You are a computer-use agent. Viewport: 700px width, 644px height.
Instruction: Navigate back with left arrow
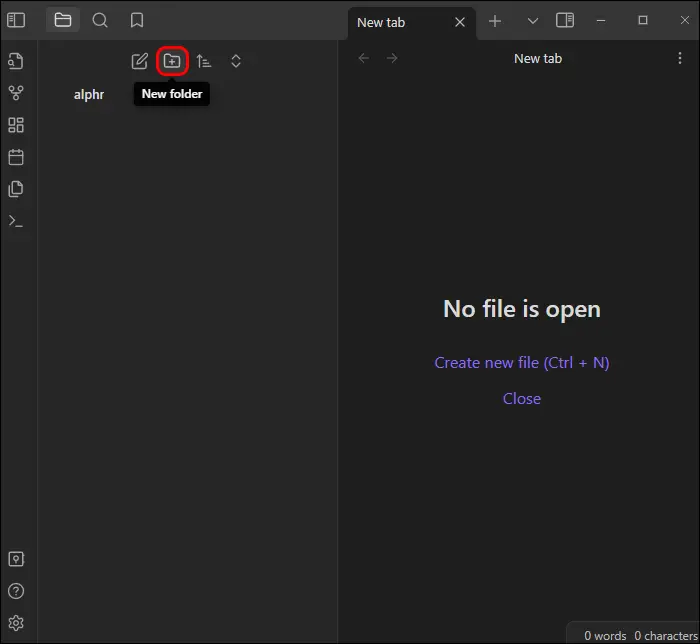pyautogui.click(x=364, y=58)
